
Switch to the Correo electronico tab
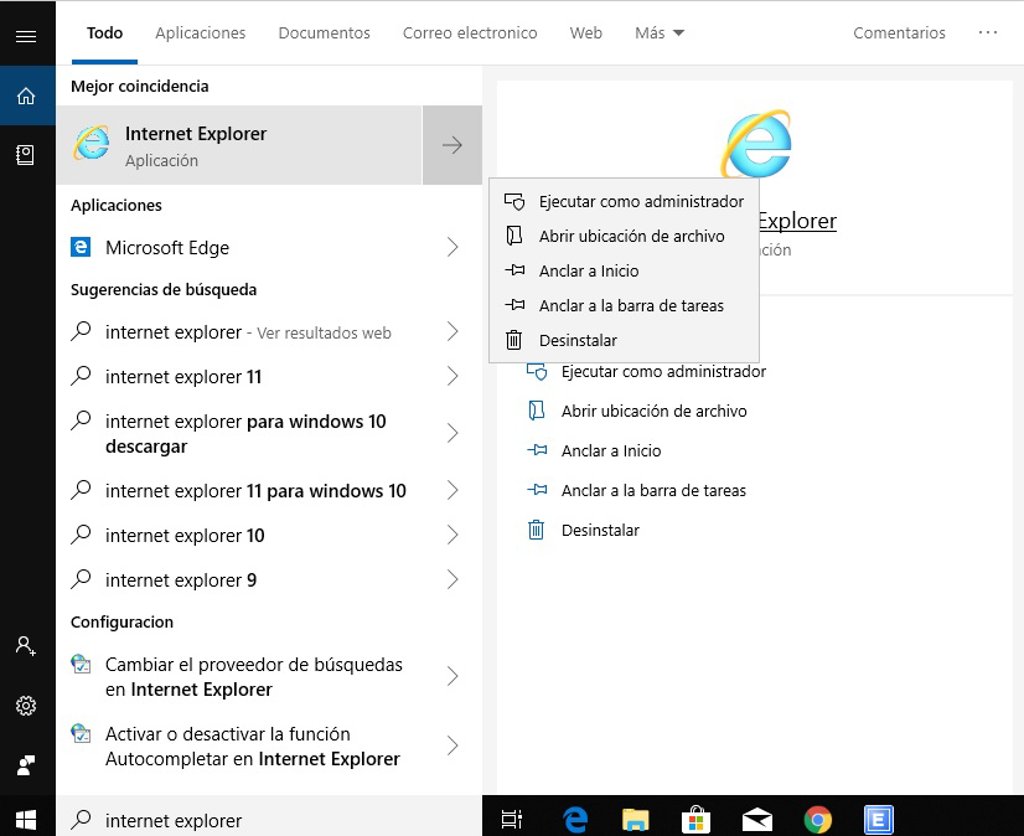pos(470,33)
